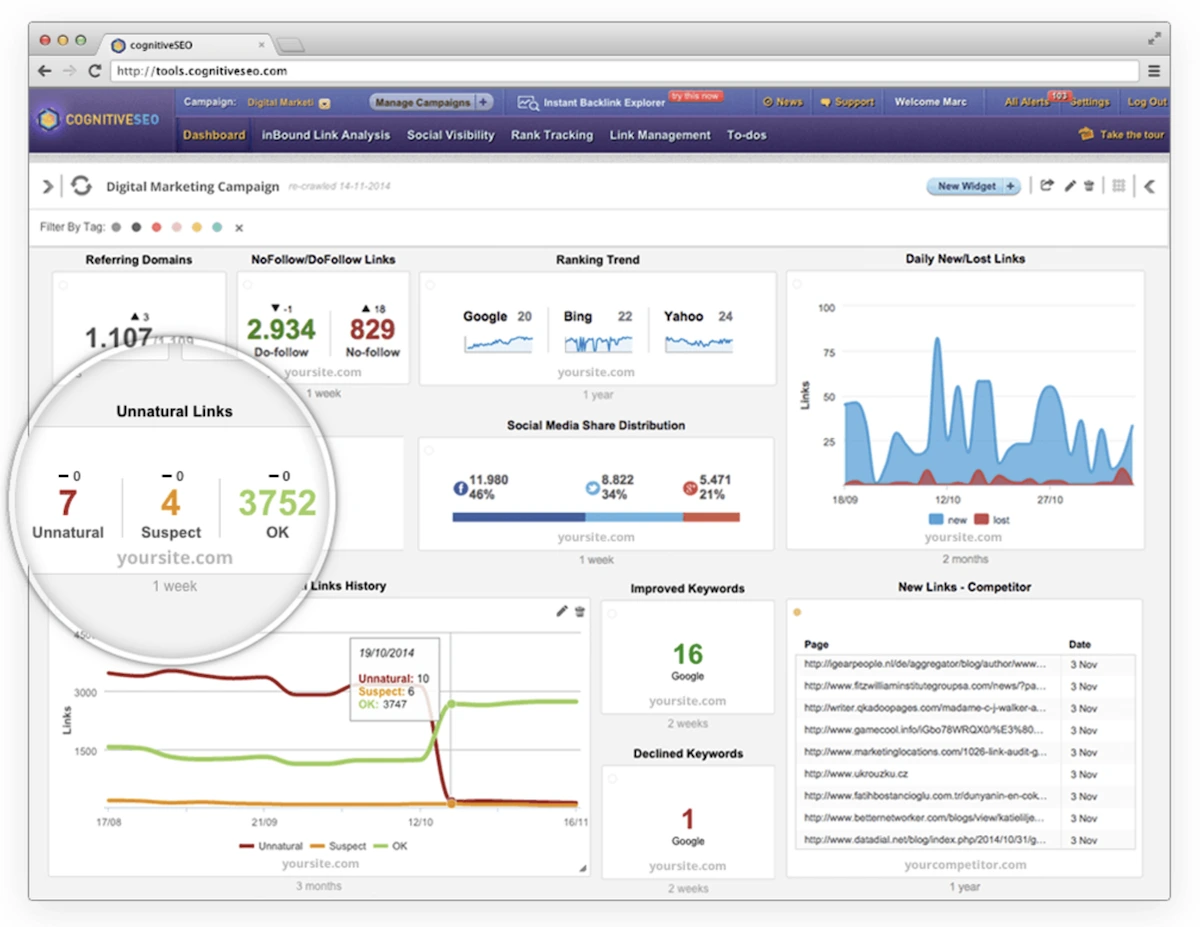Select the pencil edit icon in the toolbar
The height and width of the screenshot is (927, 1200).
tap(1071, 185)
